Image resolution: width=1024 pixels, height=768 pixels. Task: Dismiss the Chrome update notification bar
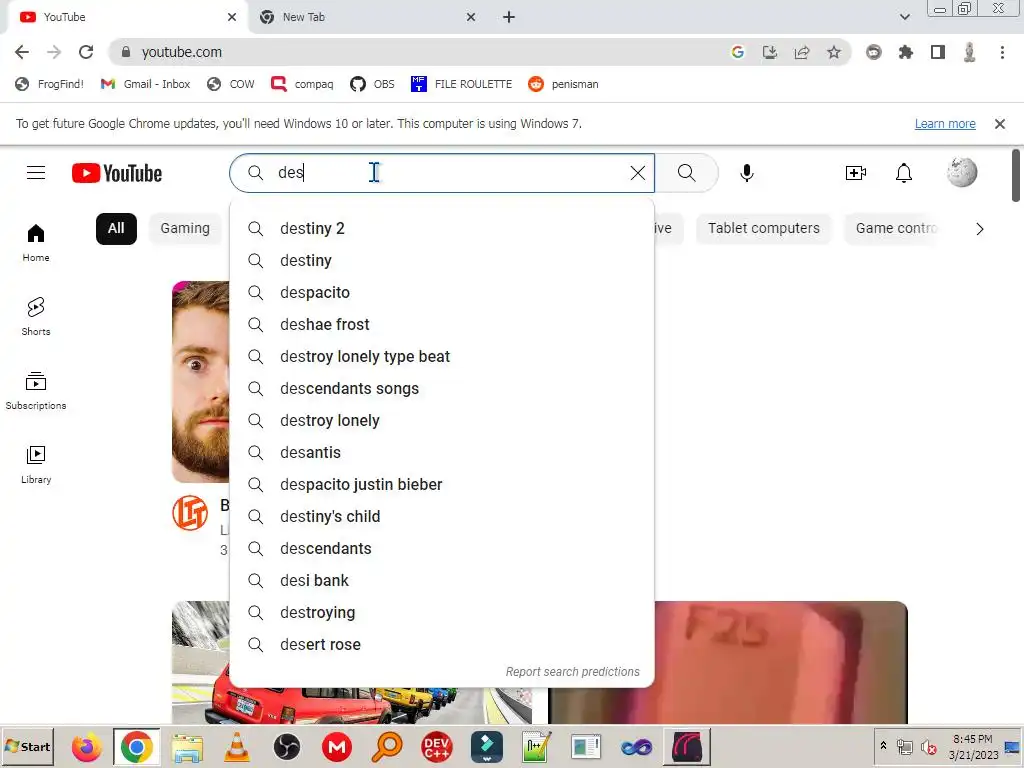[999, 124]
